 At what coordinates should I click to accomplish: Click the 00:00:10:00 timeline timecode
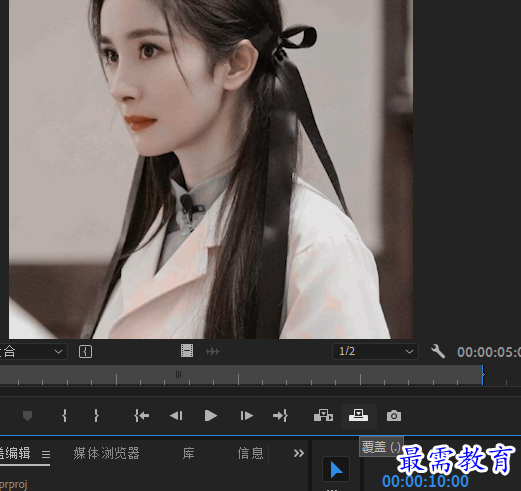coord(425,481)
